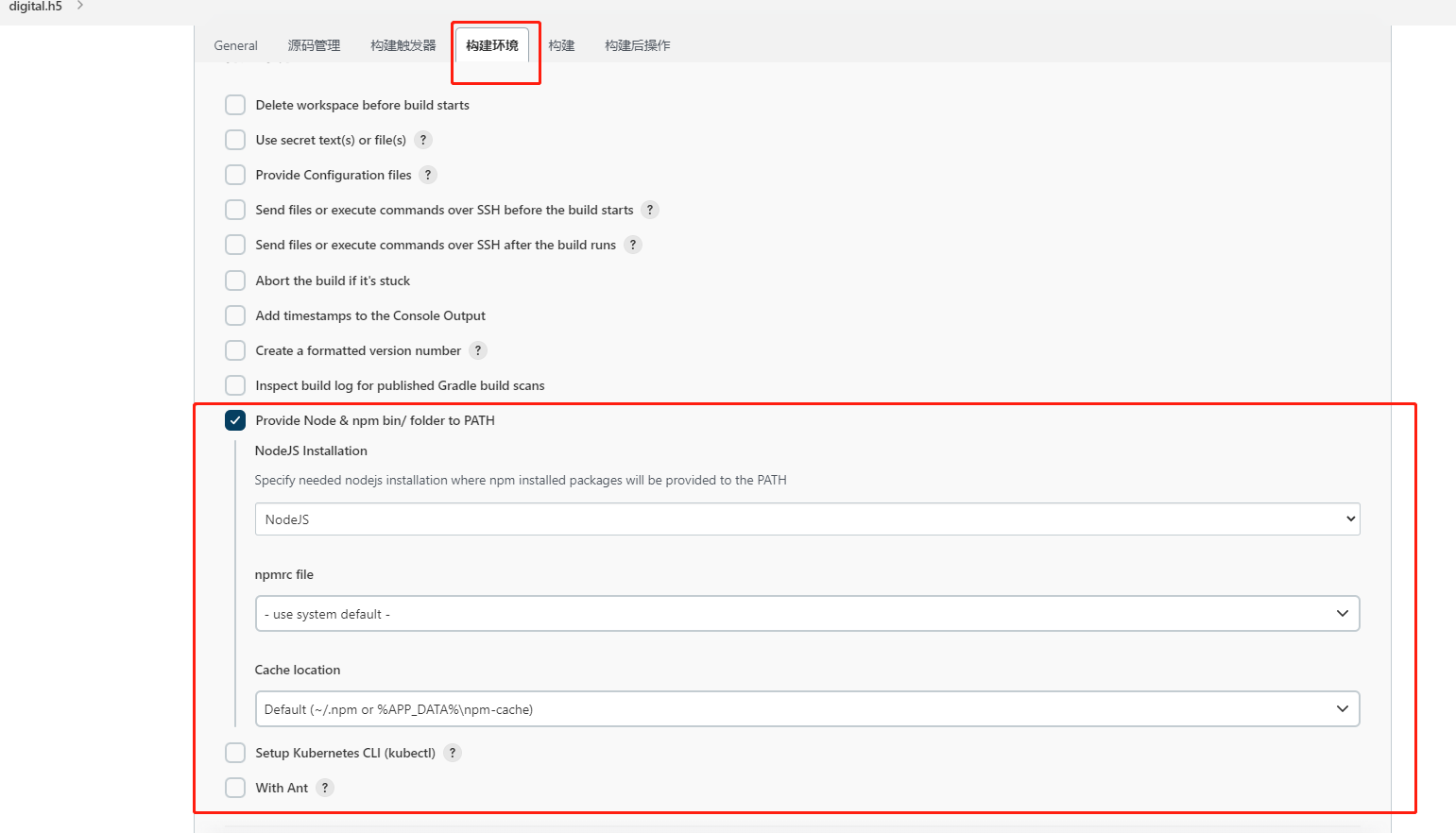Image resolution: width=1456 pixels, height=833 pixels.
Task: Click help icon beside Setup Kubernetes CLI
Action: click(453, 753)
